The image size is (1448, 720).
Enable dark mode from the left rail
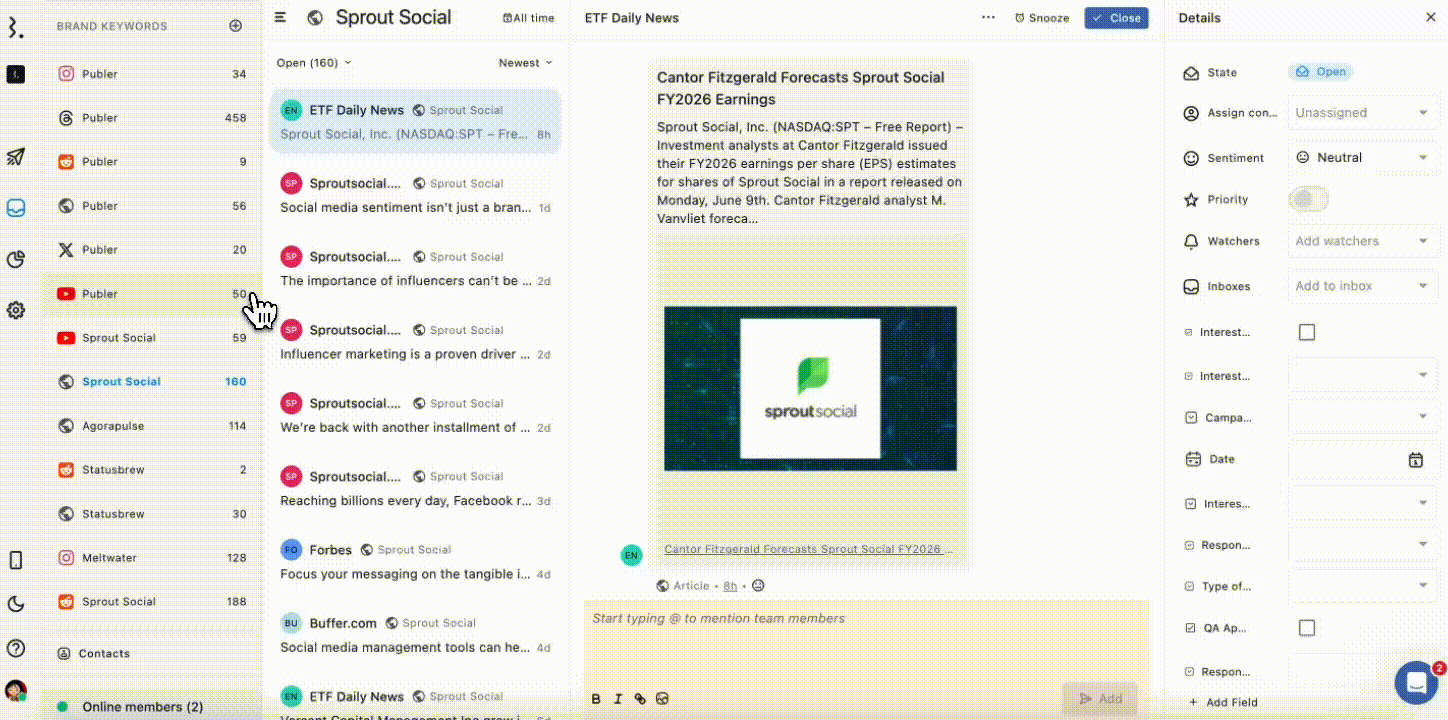pyautogui.click(x=16, y=601)
